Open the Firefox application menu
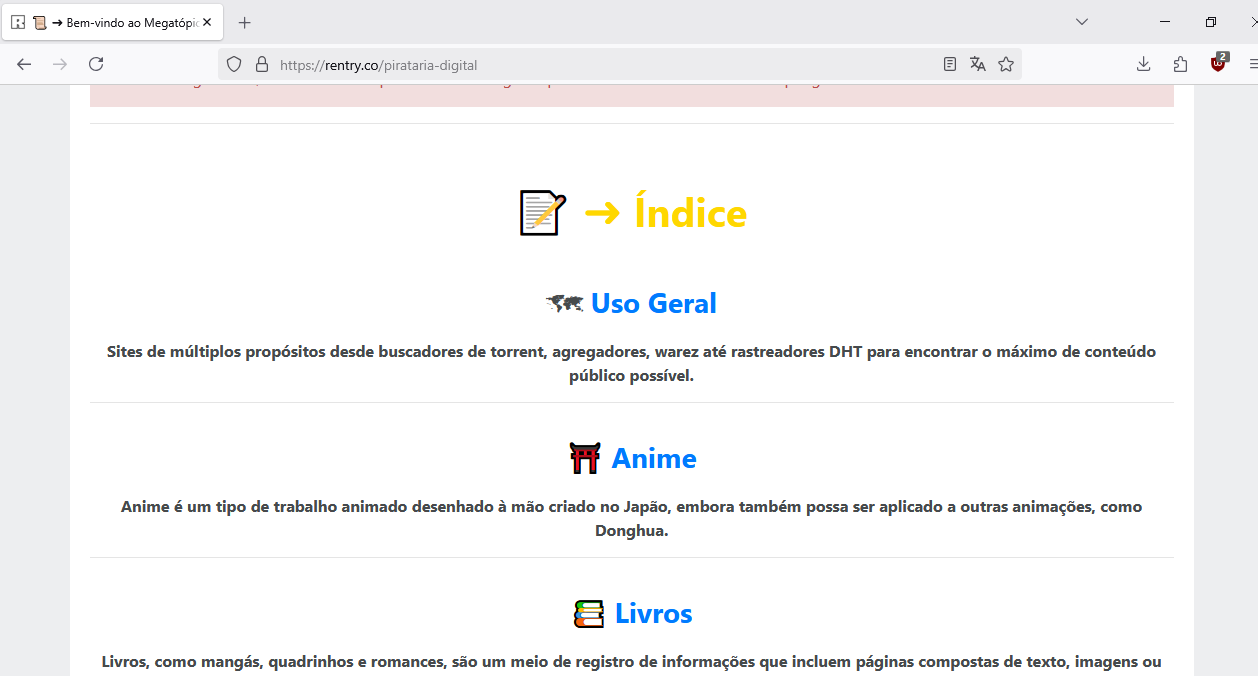Viewport: 1258px width, 676px height. tap(1252, 64)
